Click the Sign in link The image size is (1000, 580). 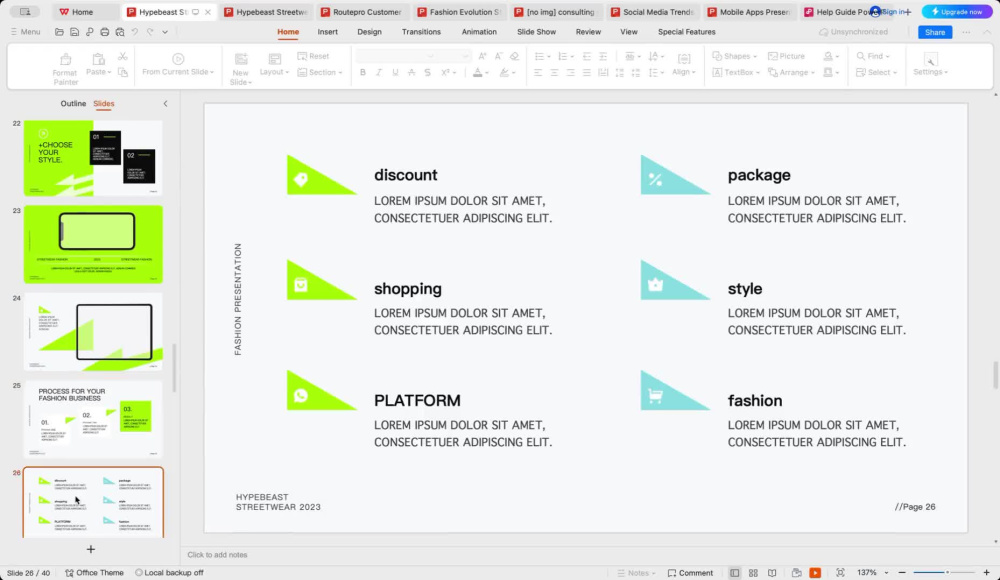coord(893,12)
